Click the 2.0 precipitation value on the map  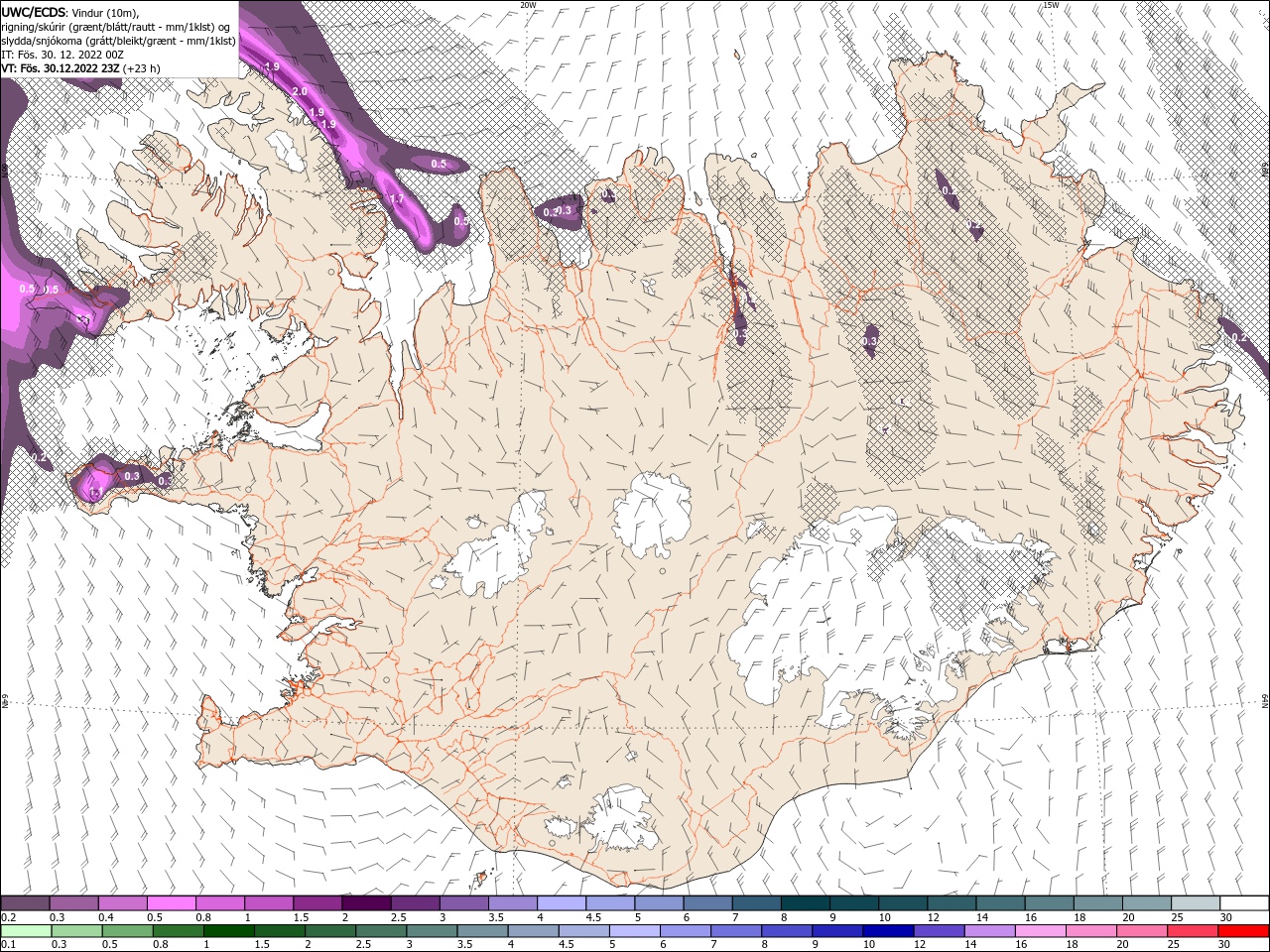click(x=300, y=91)
